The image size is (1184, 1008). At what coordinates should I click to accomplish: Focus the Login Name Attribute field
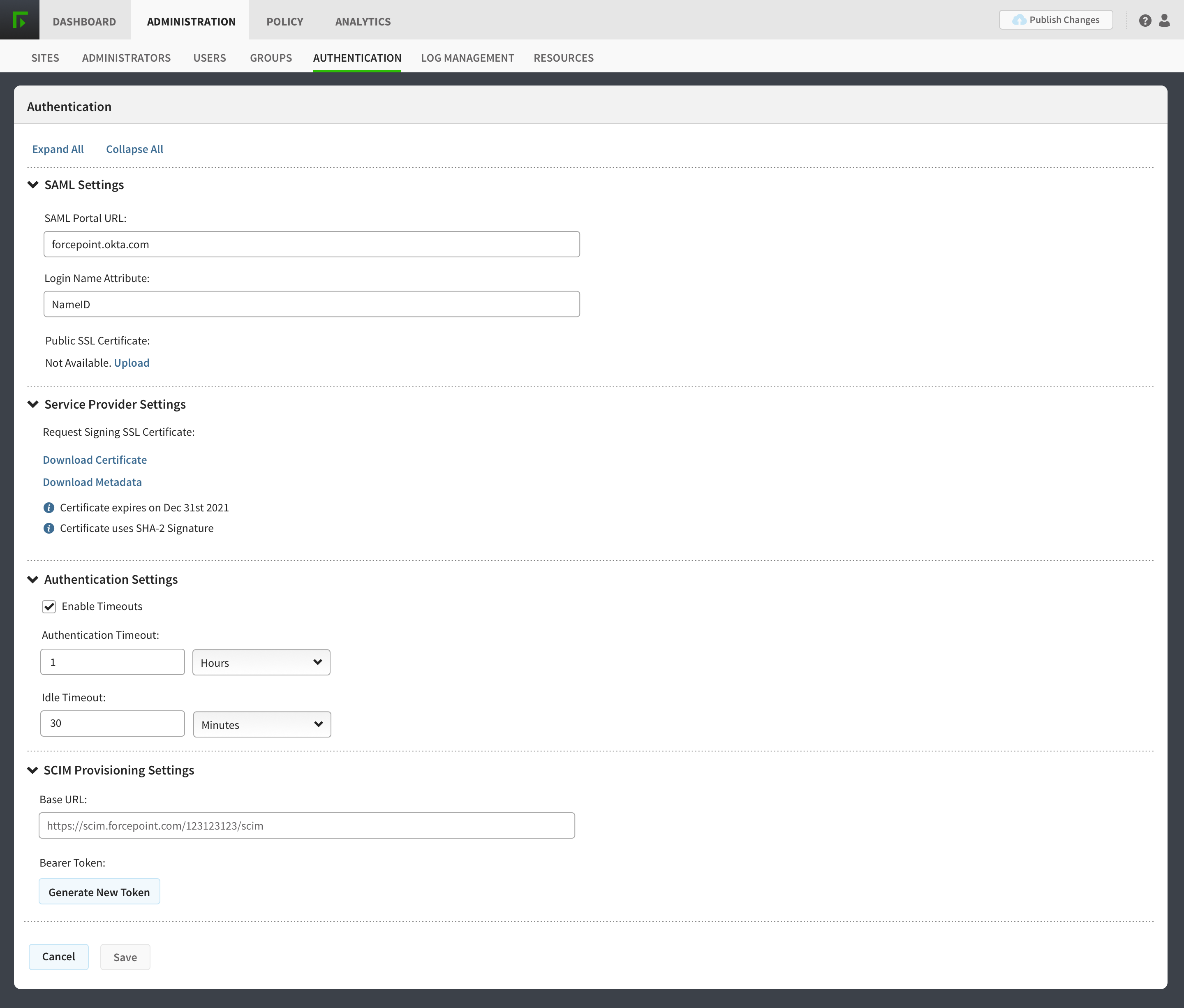[x=312, y=305]
